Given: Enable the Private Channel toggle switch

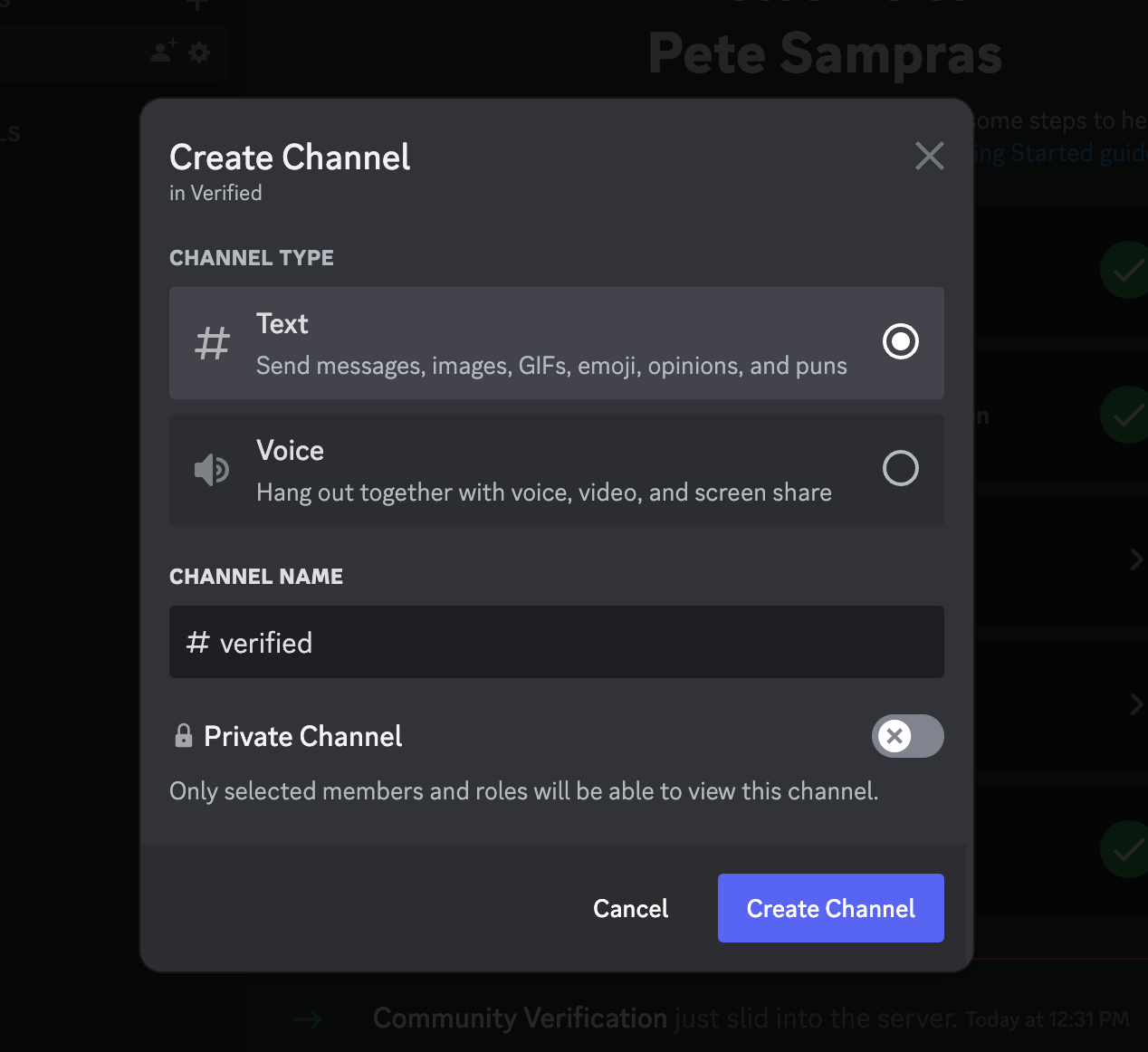Looking at the screenshot, I should [x=907, y=736].
